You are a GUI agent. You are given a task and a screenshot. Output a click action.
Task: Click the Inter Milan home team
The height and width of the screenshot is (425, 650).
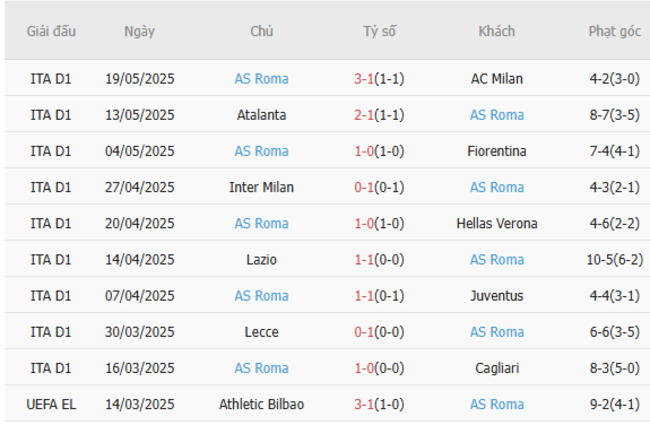[x=261, y=187]
